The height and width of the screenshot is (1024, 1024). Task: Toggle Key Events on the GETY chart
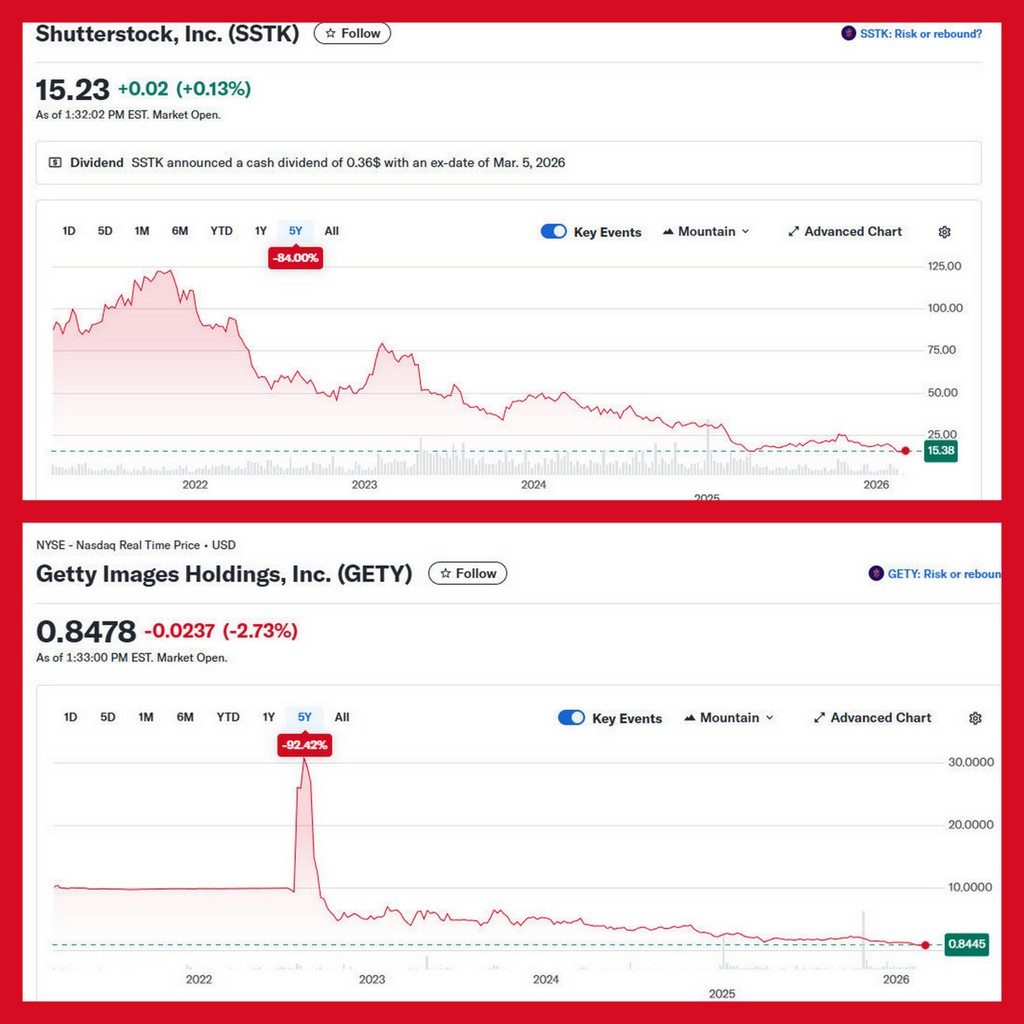pyautogui.click(x=571, y=718)
